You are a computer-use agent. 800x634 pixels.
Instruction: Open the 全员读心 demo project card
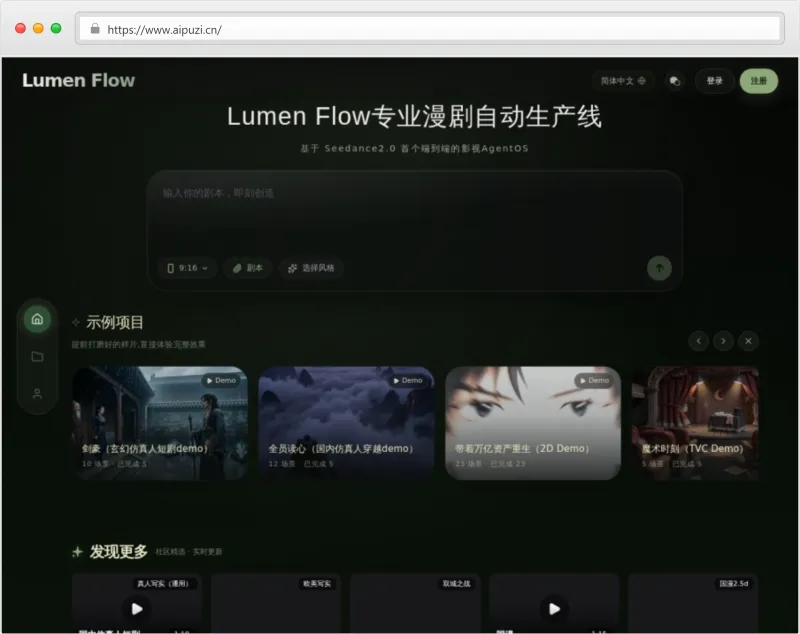[x=346, y=423]
